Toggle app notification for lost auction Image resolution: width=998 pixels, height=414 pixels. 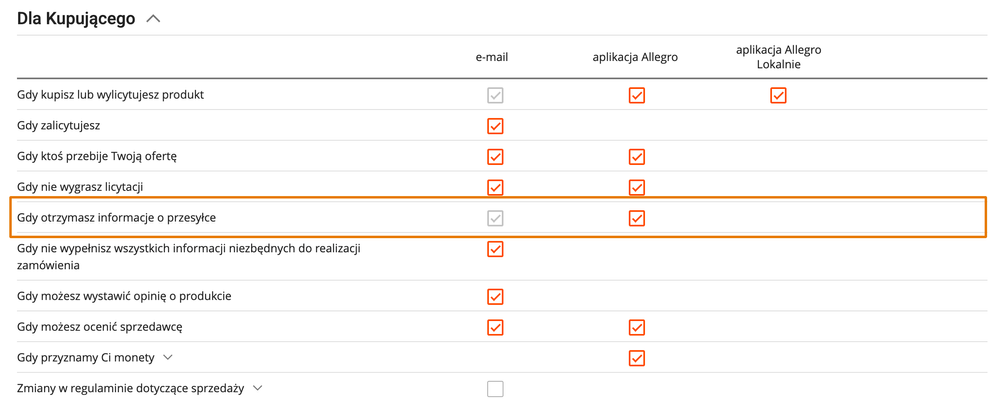click(636, 187)
